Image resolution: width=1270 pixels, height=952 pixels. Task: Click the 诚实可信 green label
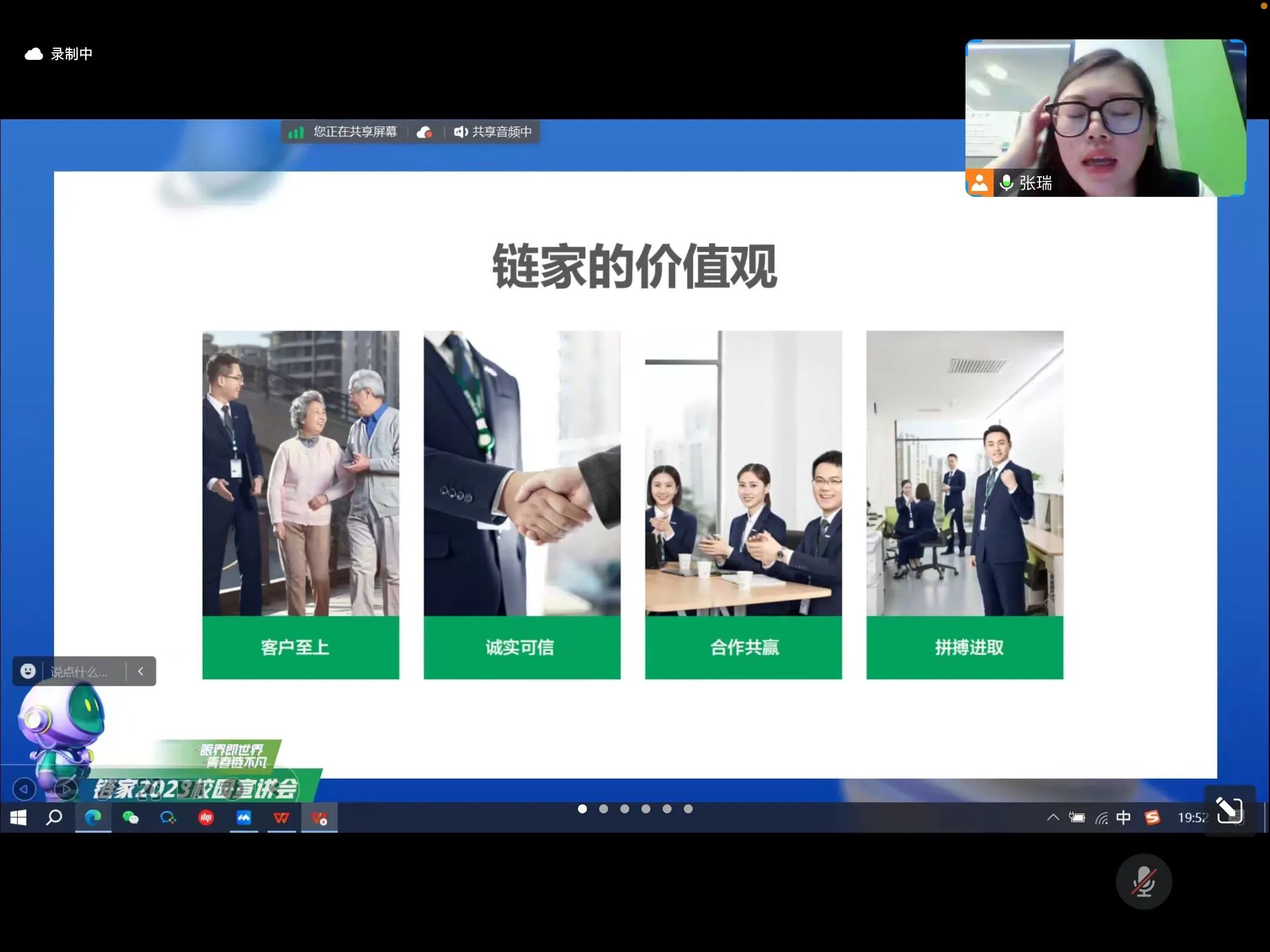(522, 648)
